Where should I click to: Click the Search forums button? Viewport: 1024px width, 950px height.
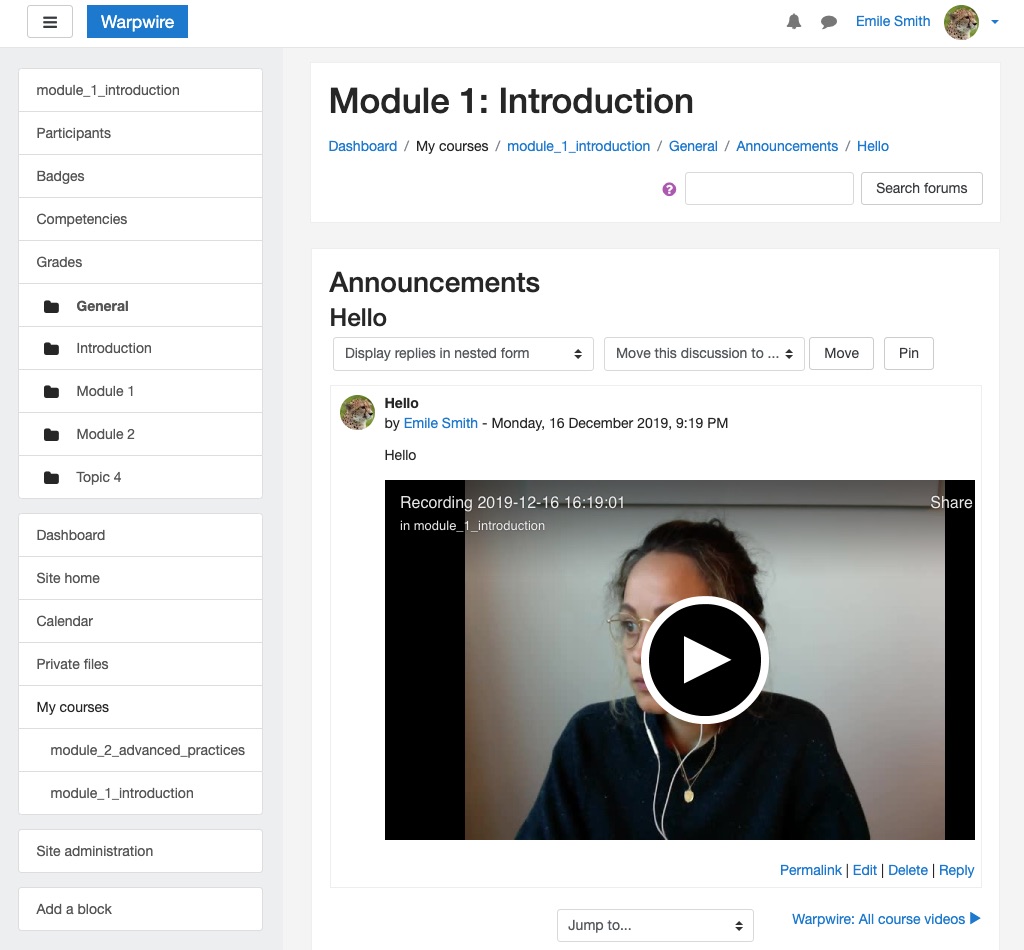coord(921,189)
